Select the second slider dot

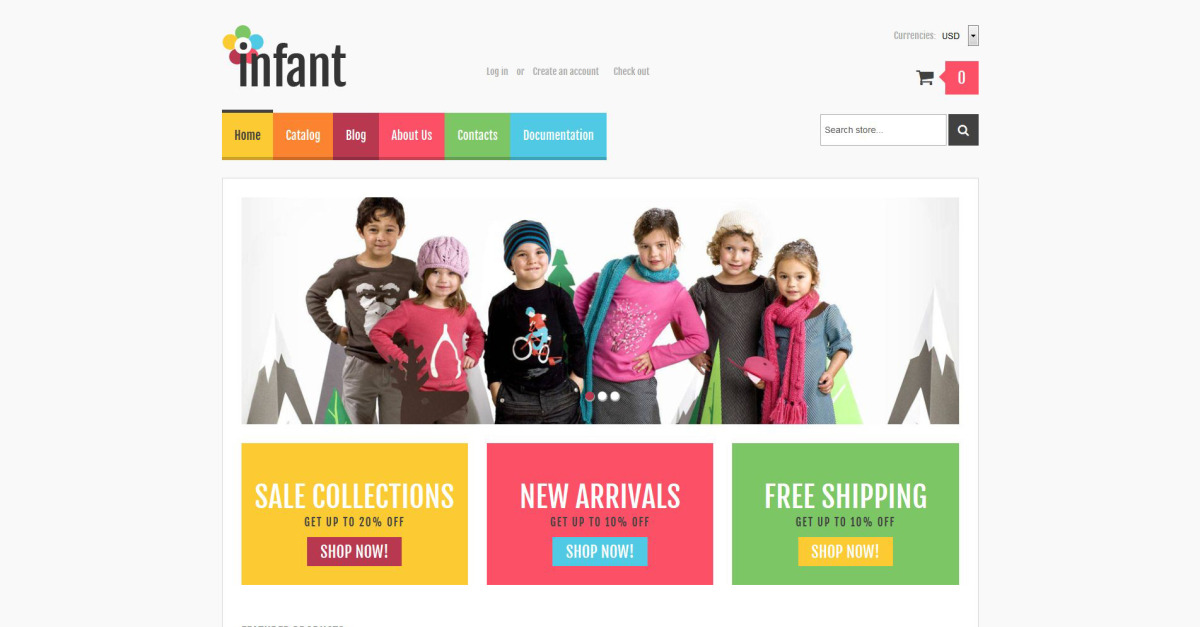pyautogui.click(x=603, y=396)
